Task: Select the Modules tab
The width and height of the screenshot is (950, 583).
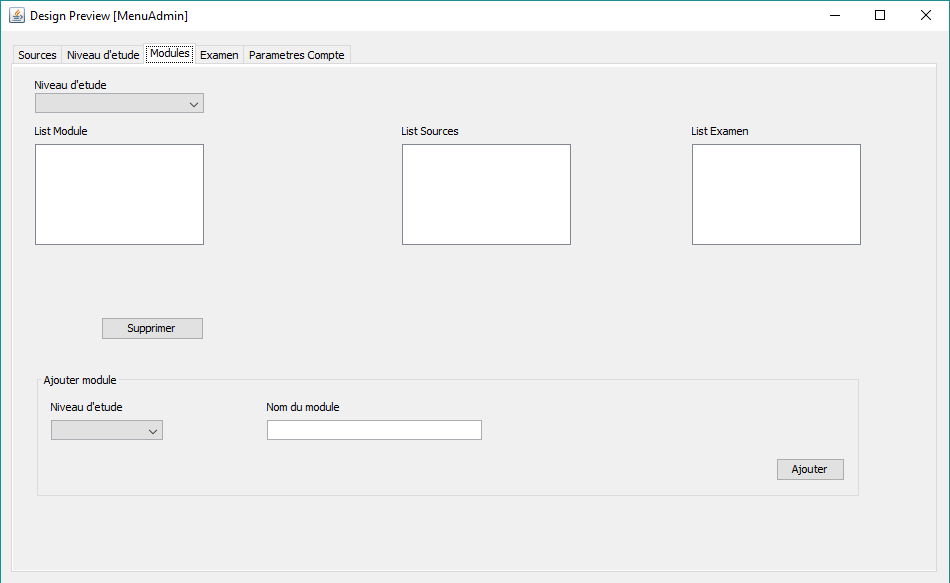Action: click(x=170, y=53)
